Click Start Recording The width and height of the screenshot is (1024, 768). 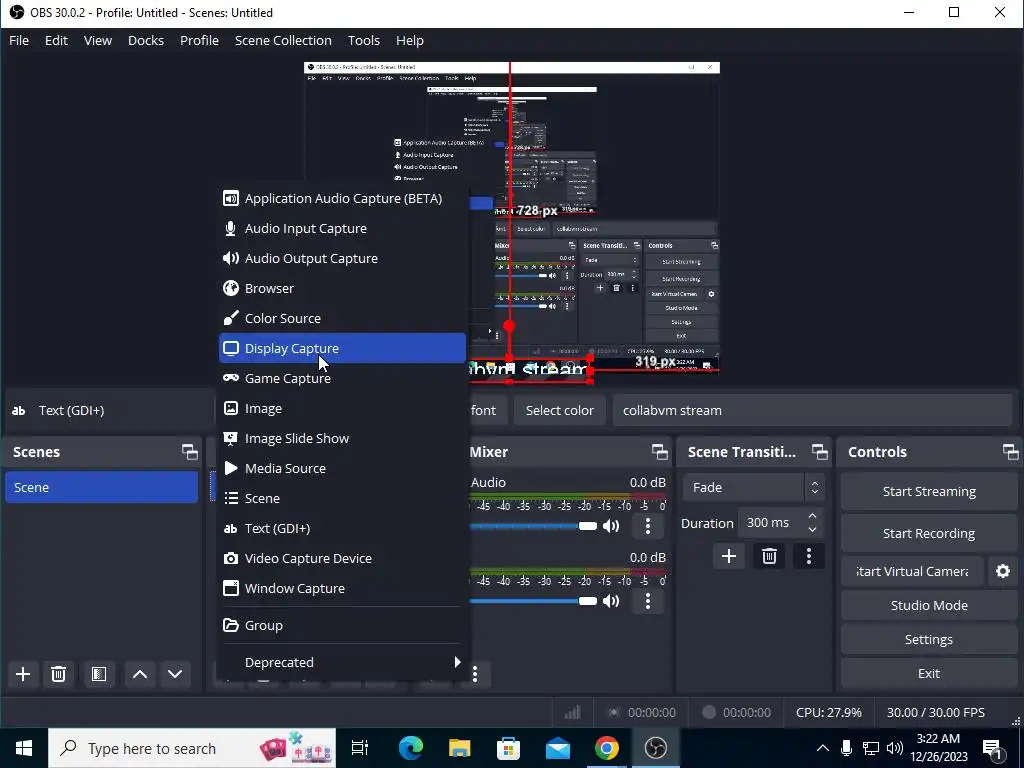(x=929, y=534)
